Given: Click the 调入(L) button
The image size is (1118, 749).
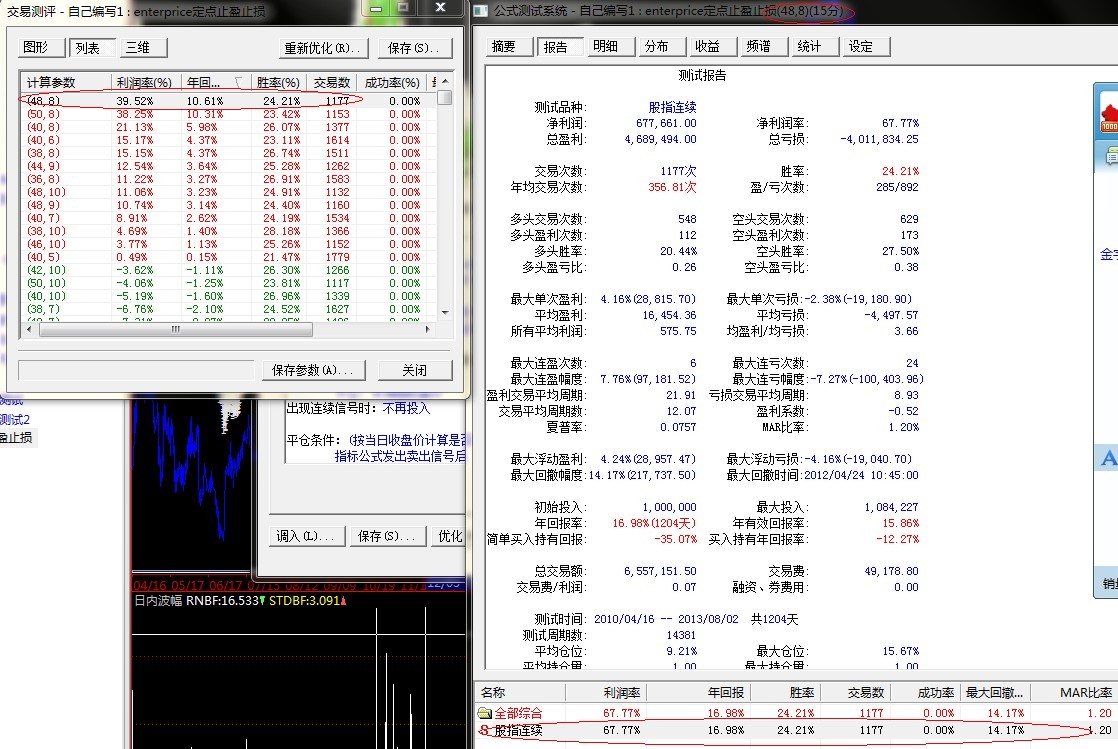Looking at the screenshot, I should tap(306, 536).
